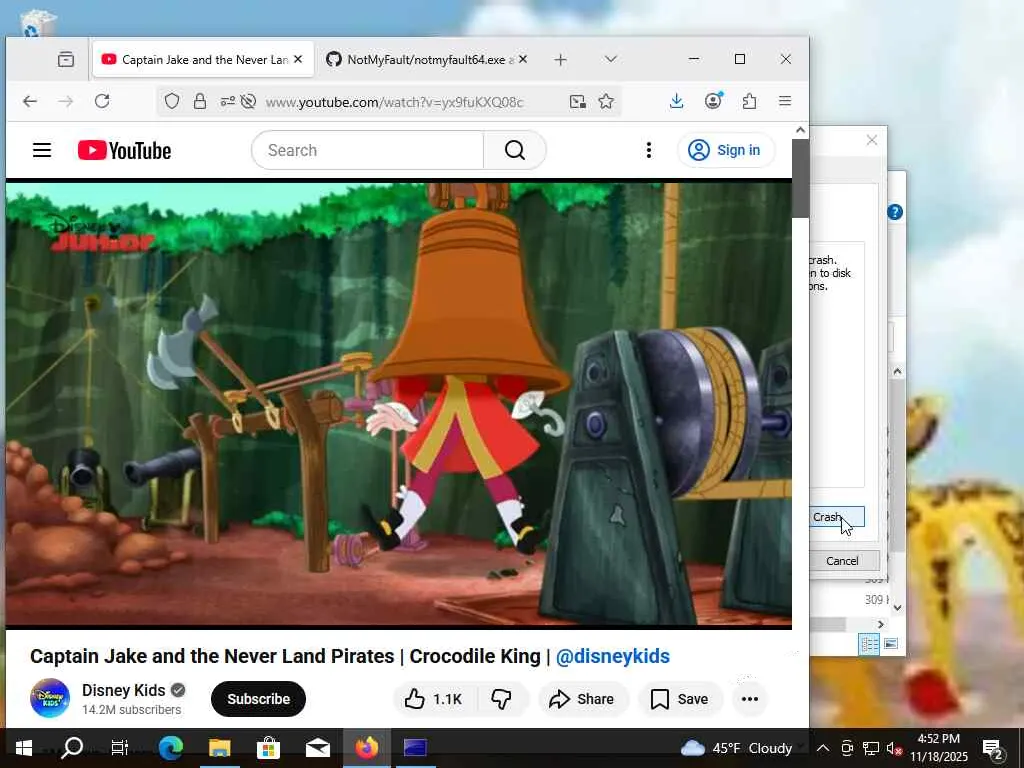The width and height of the screenshot is (1024, 768).
Task: Open the Firefox application menu
Action: [785, 101]
